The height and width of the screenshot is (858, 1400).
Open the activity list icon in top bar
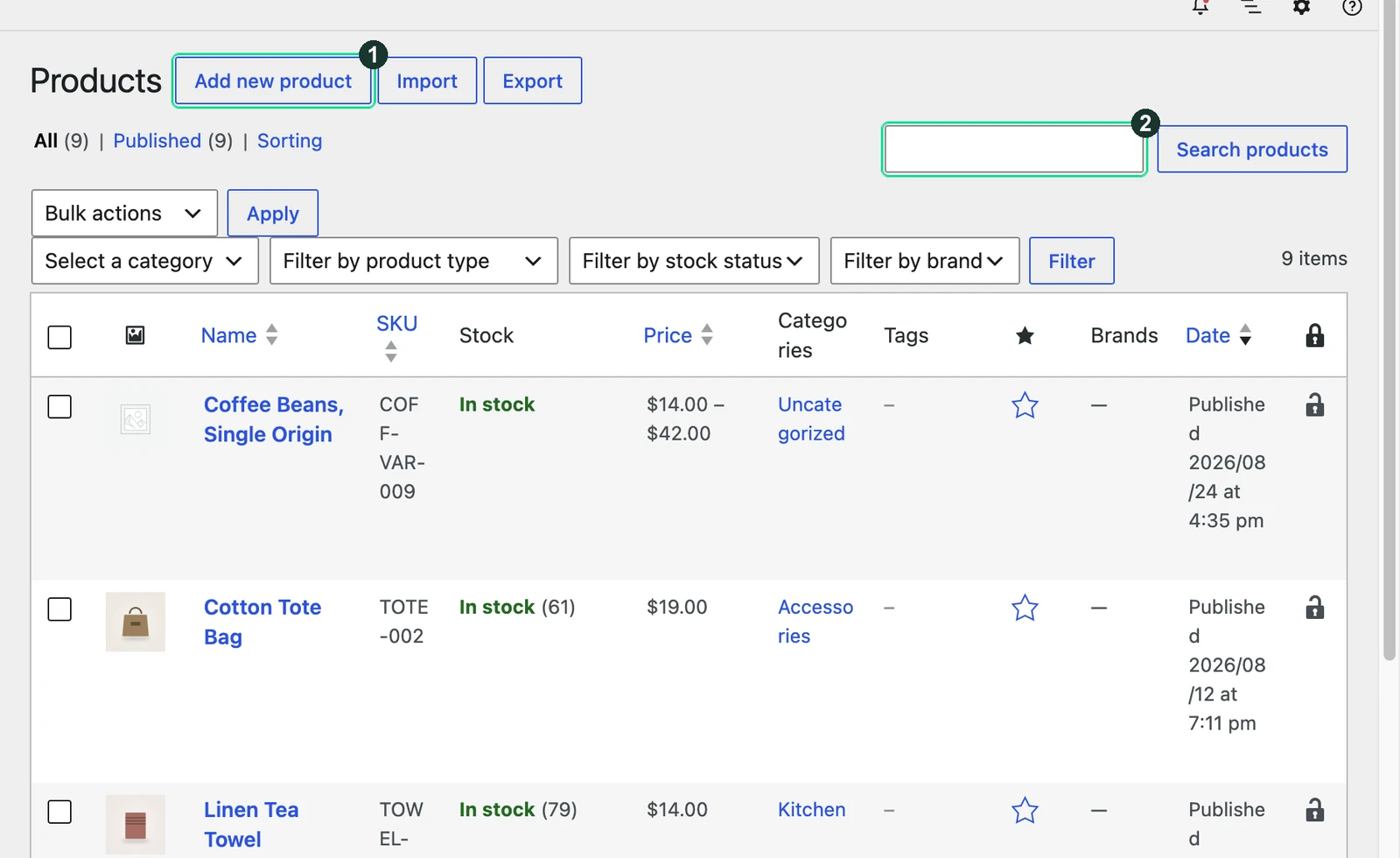point(1251,7)
